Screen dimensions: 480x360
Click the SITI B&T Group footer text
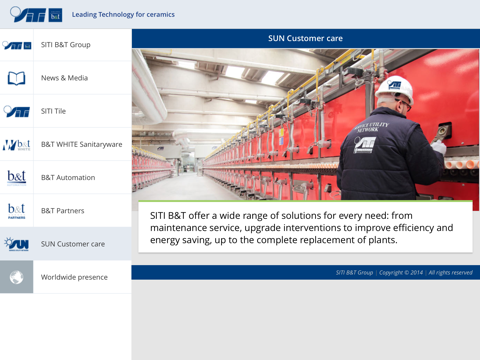[354, 273]
